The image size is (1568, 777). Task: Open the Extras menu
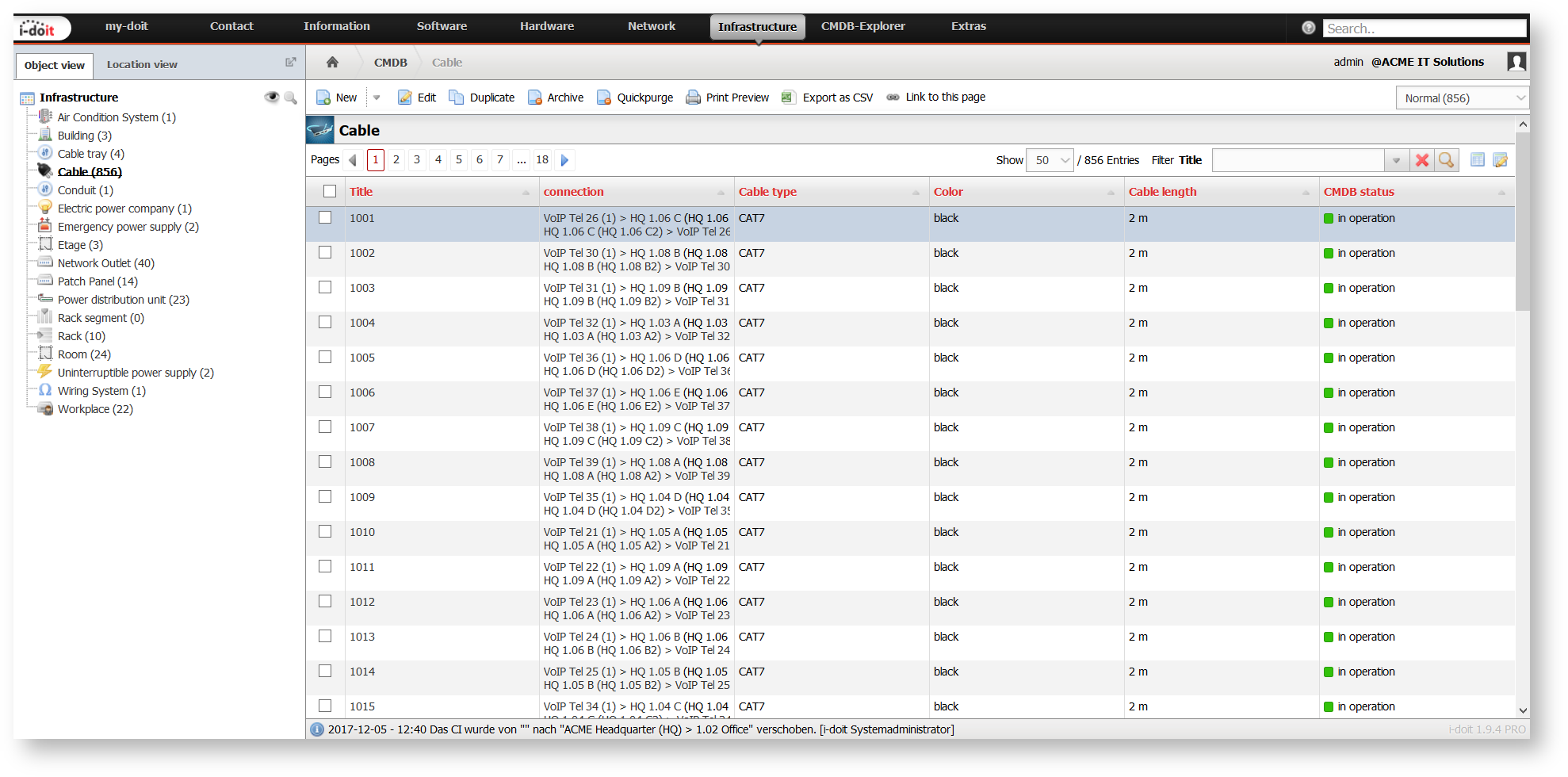pos(969,26)
